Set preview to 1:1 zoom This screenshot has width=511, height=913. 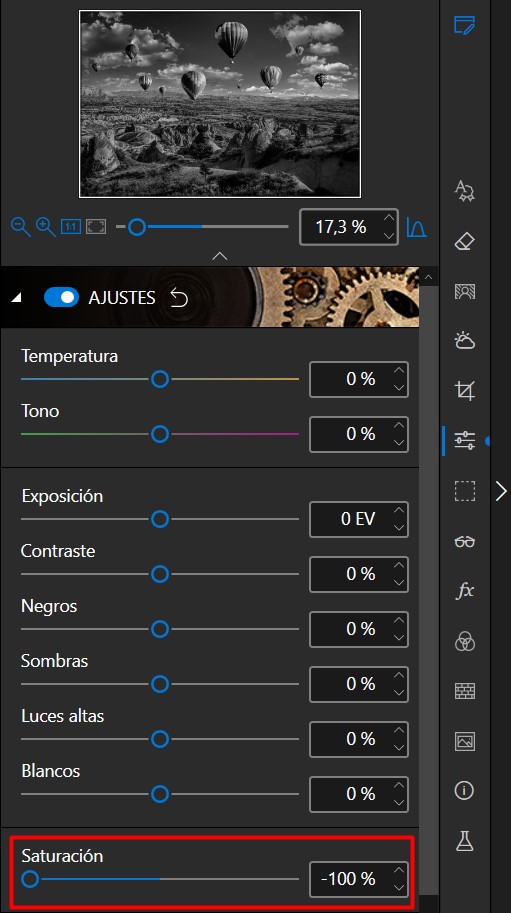coord(71,227)
